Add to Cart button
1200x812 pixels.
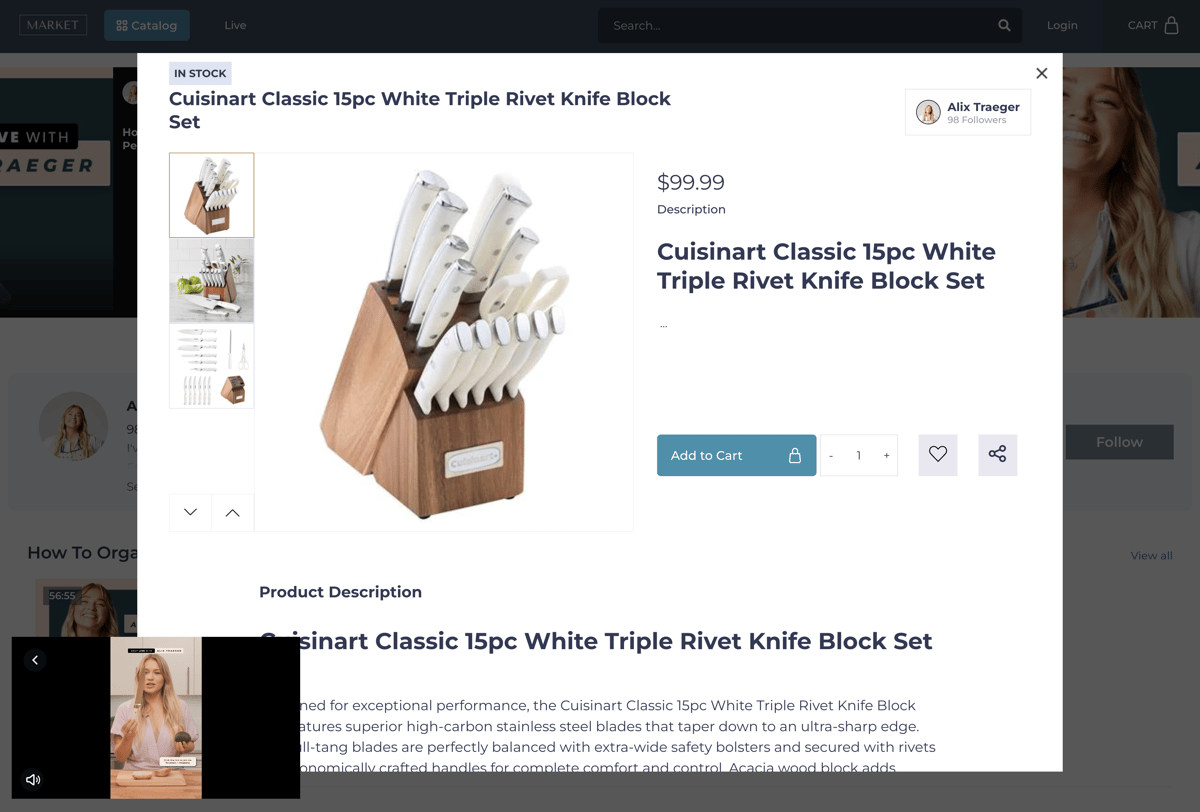(736, 455)
